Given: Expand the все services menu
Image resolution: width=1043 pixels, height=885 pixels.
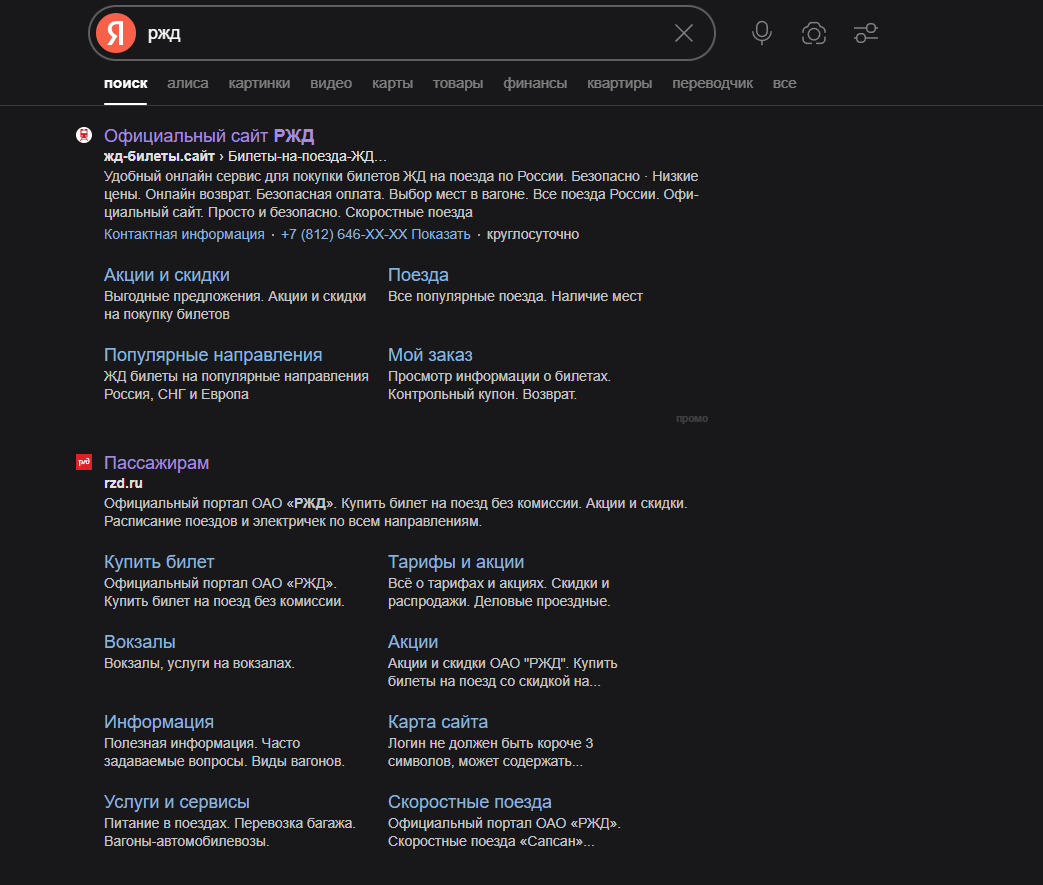Looking at the screenshot, I should pos(784,83).
